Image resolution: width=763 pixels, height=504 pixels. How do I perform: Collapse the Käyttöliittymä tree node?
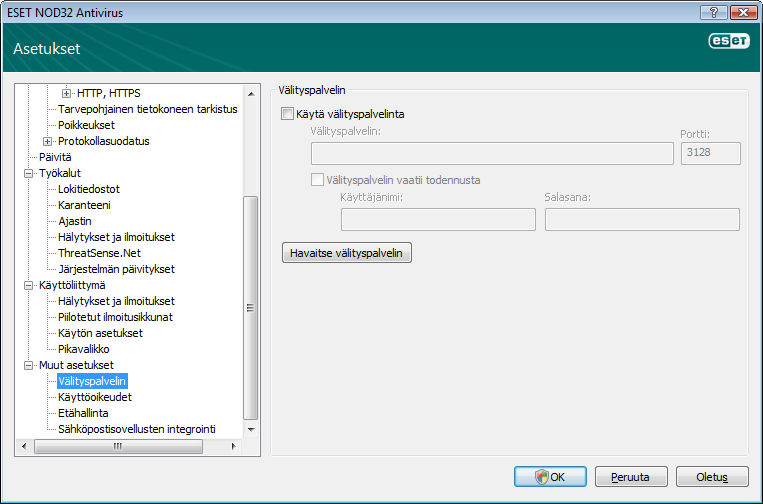(28, 285)
